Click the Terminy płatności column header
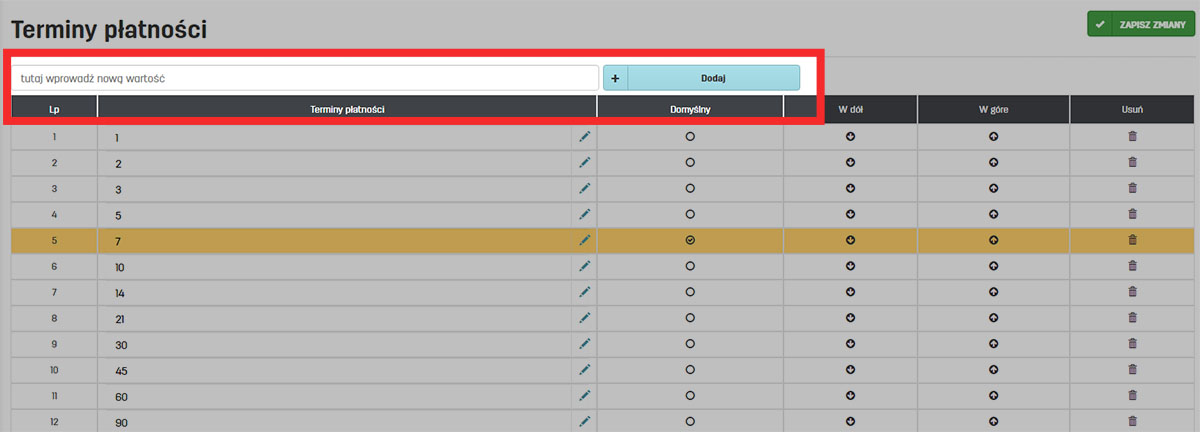 pyautogui.click(x=347, y=109)
